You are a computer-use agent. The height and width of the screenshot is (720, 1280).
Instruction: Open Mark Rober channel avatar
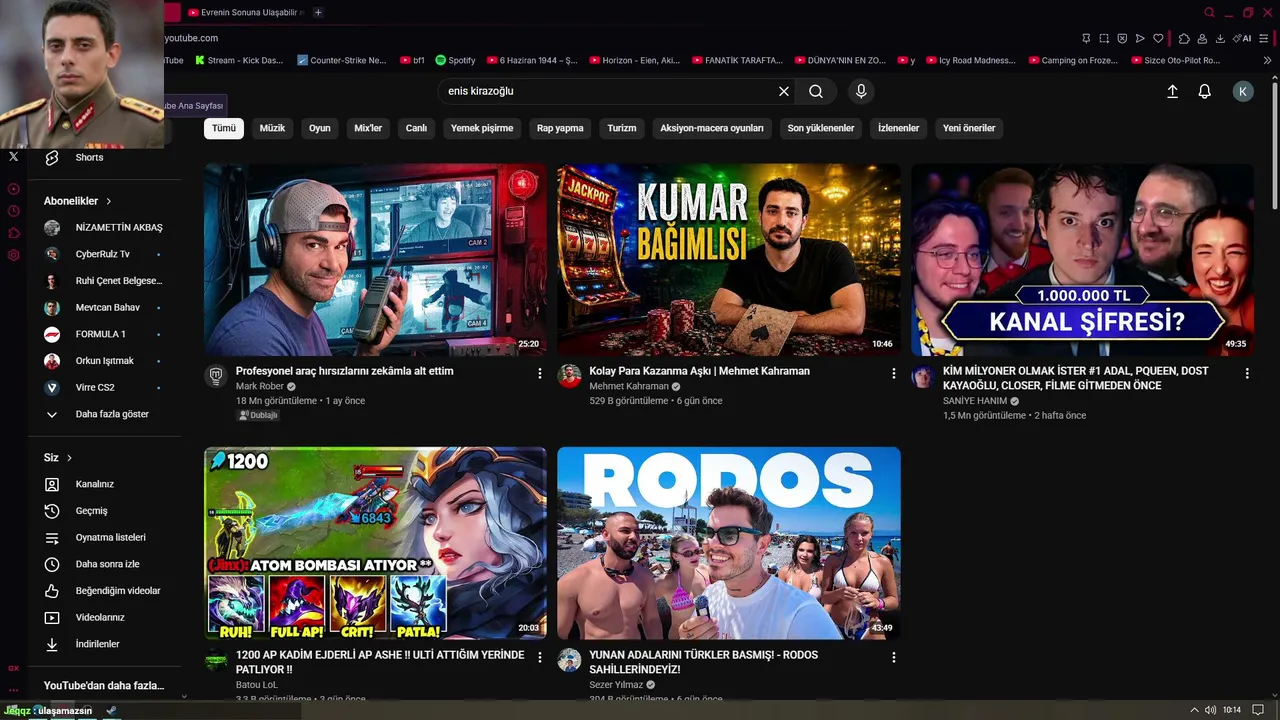coord(215,376)
